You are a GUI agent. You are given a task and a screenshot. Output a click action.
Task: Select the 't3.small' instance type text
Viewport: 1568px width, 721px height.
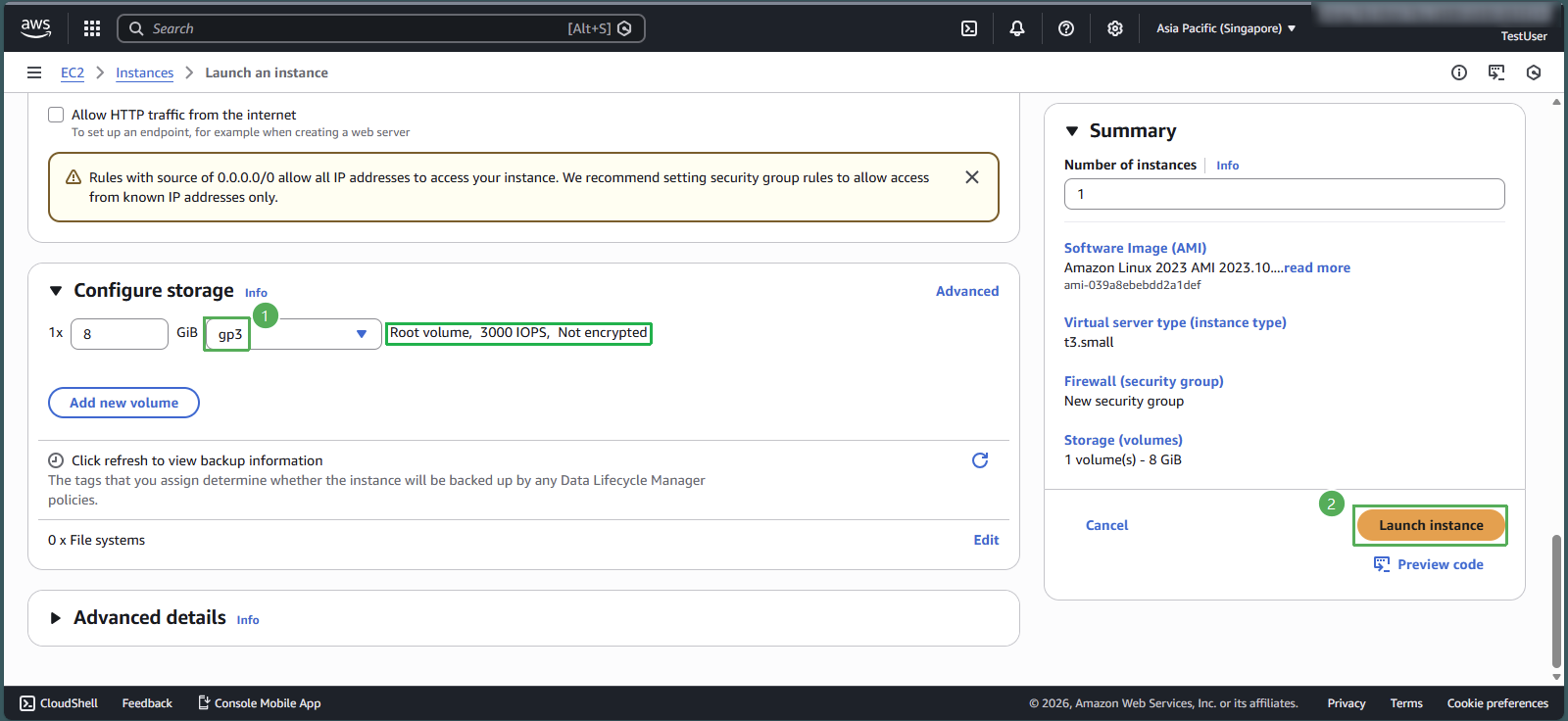click(1089, 342)
